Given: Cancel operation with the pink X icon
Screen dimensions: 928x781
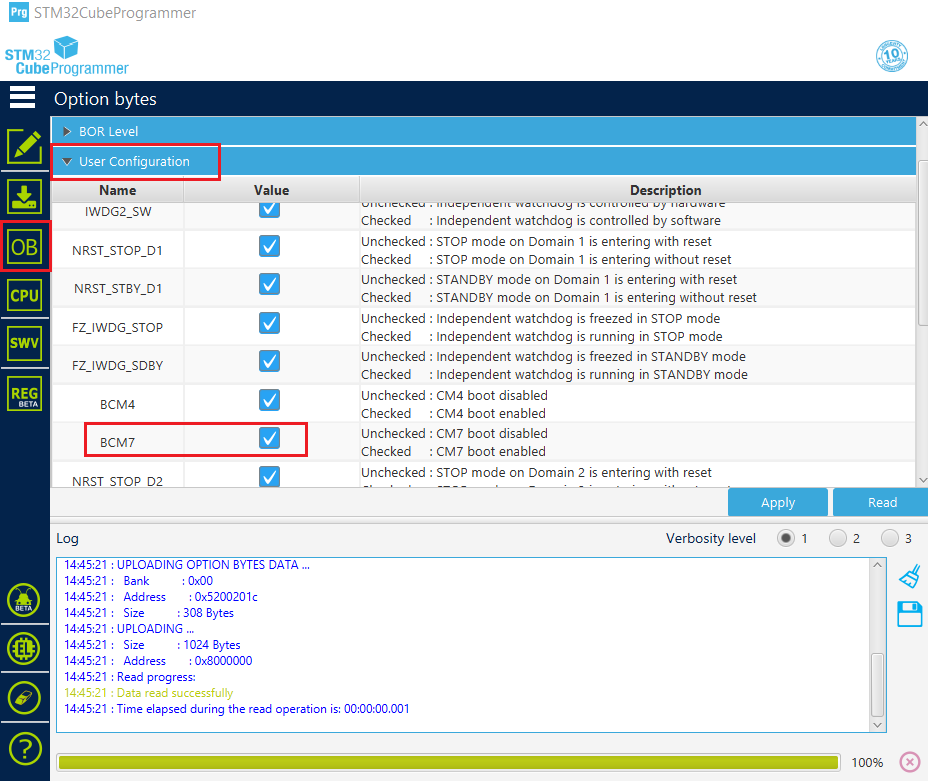Looking at the screenshot, I should point(910,762).
